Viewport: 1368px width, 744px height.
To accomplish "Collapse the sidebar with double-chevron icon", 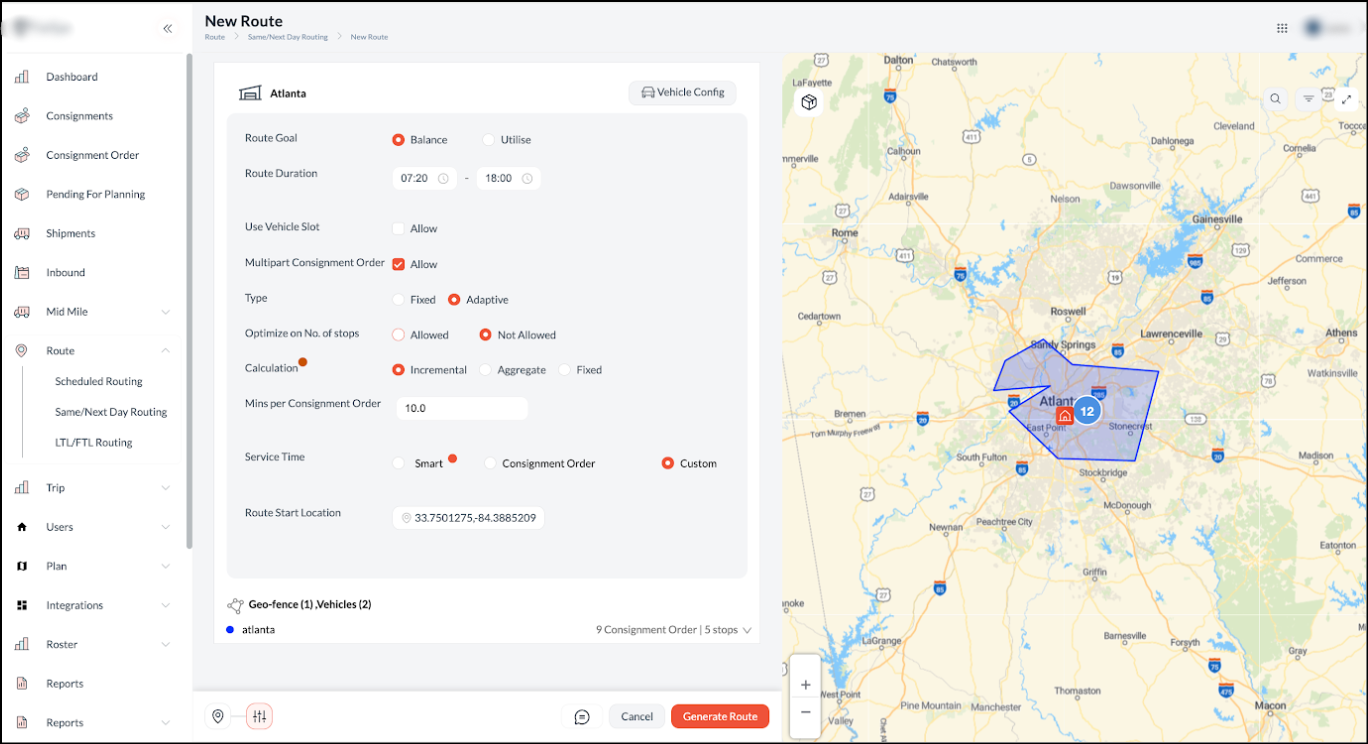I will 168,29.
